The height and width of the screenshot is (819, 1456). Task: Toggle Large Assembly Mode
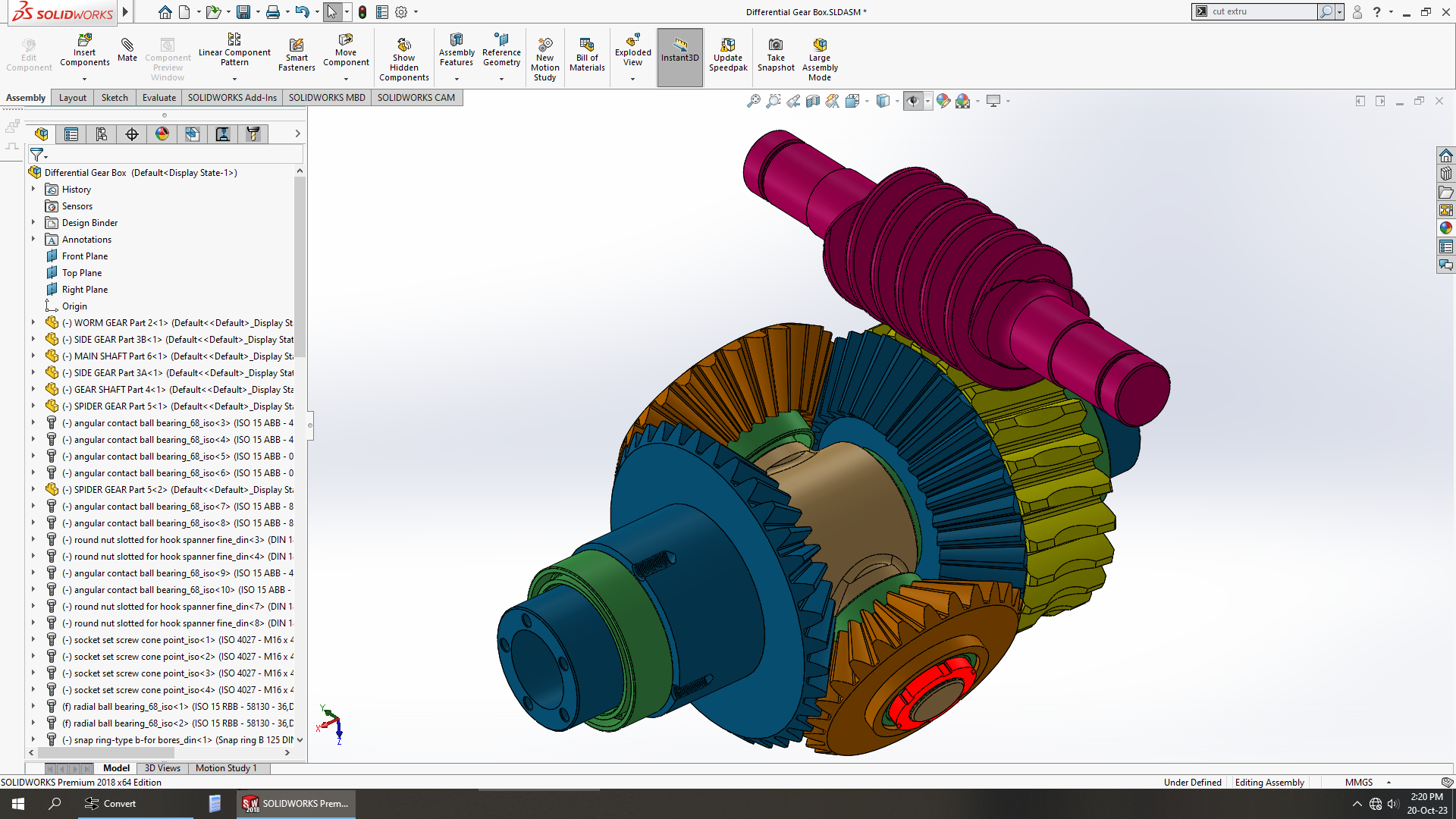click(820, 58)
